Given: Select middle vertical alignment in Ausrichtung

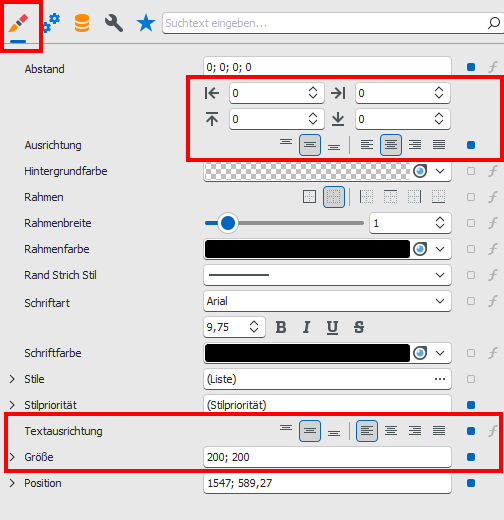Looking at the screenshot, I should point(310,145).
